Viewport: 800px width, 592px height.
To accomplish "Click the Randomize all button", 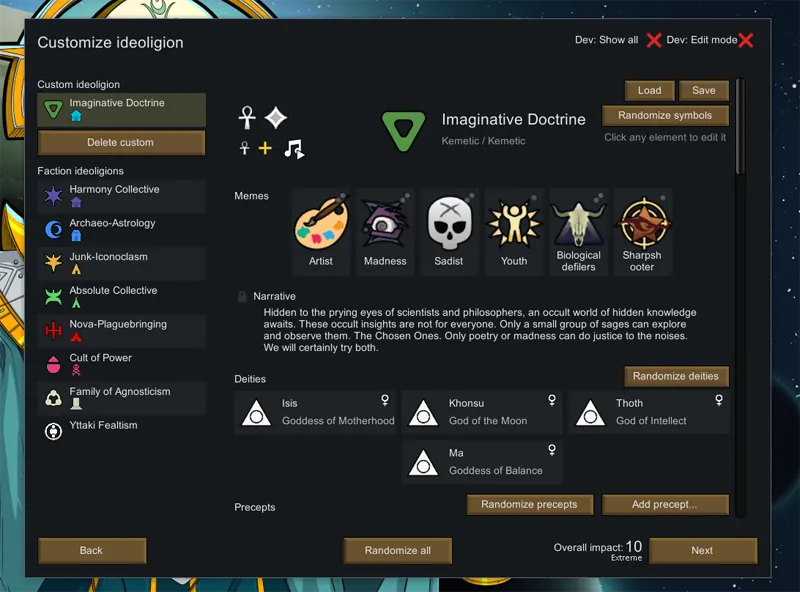I will tap(398, 551).
